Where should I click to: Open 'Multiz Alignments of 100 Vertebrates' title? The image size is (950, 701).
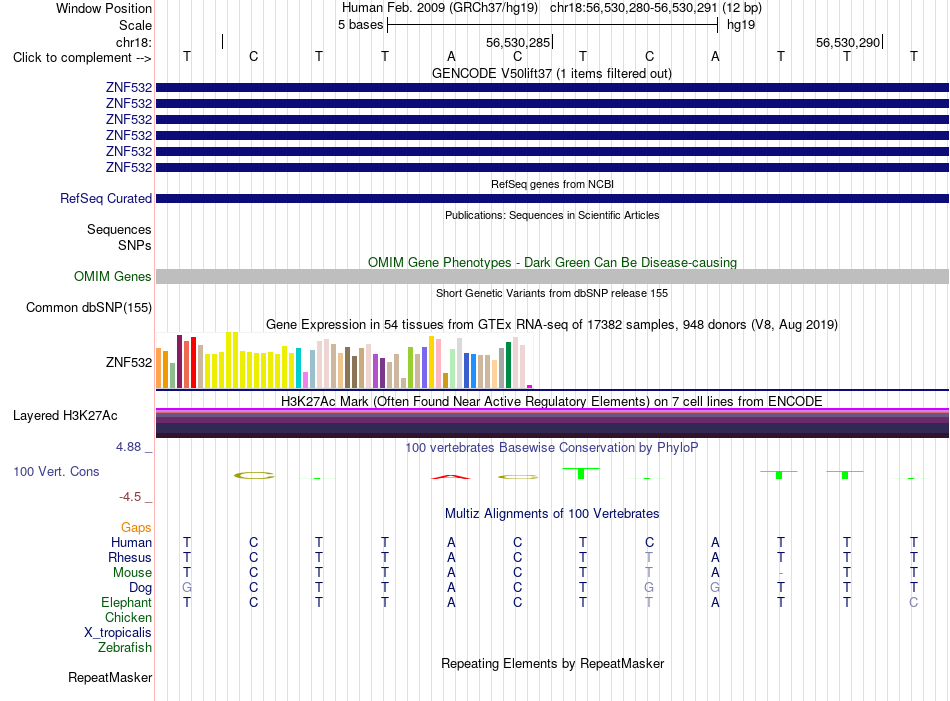click(x=552, y=514)
